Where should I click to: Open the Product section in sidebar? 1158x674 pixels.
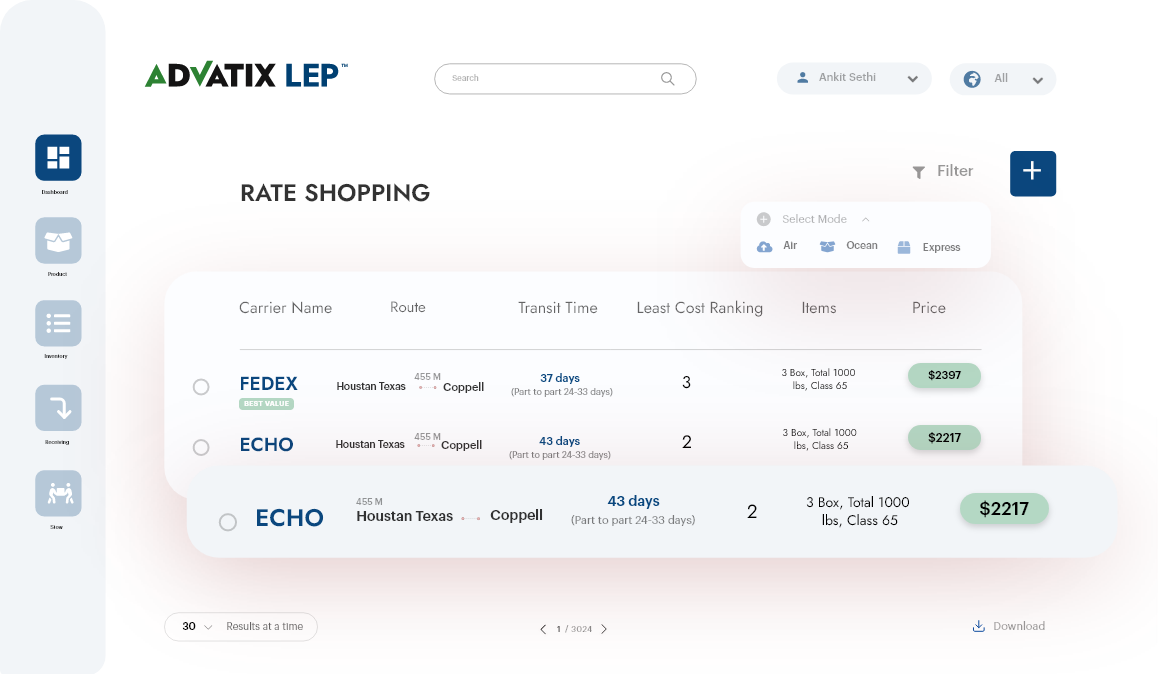(58, 241)
